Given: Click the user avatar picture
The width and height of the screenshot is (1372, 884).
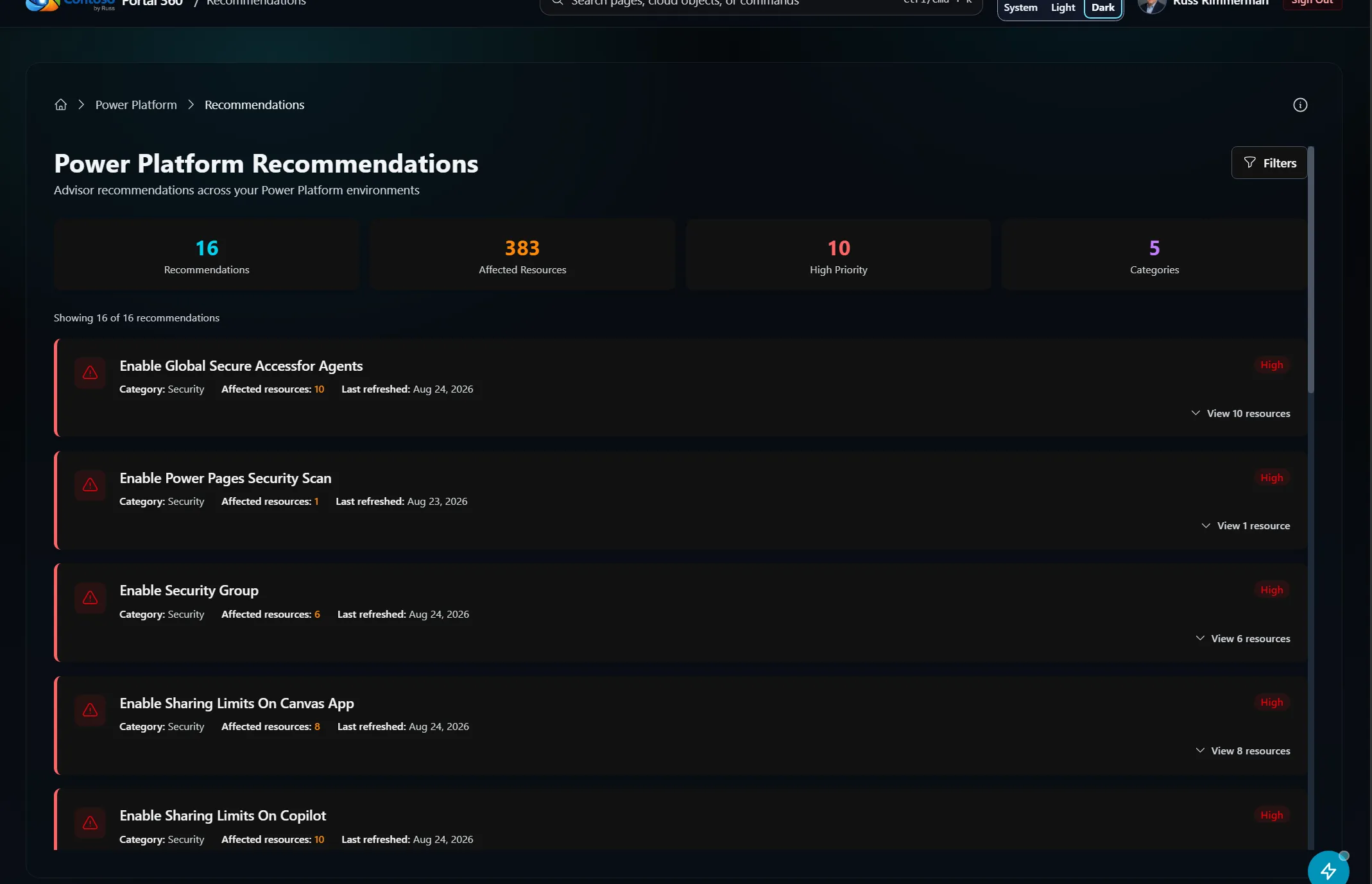Looking at the screenshot, I should 1152,5.
